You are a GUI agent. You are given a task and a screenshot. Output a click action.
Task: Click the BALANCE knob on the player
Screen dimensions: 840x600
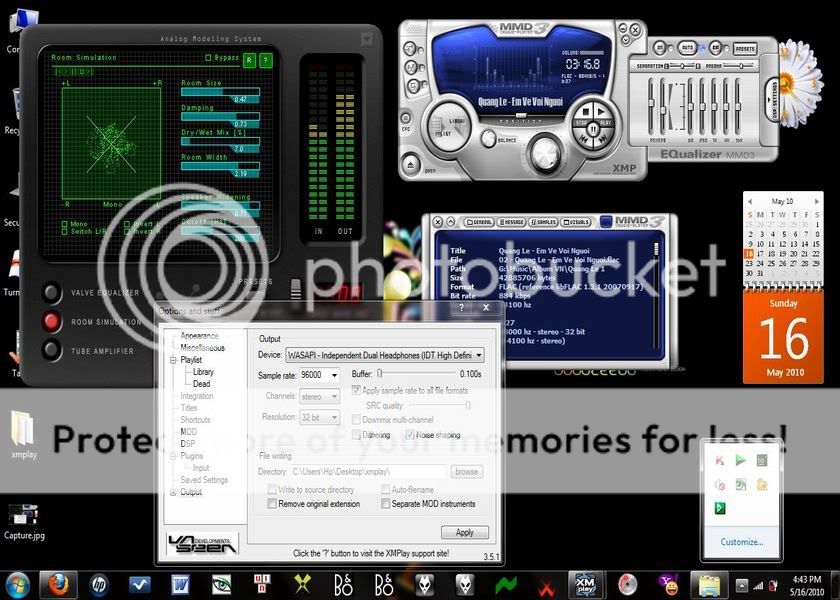pyautogui.click(x=488, y=139)
